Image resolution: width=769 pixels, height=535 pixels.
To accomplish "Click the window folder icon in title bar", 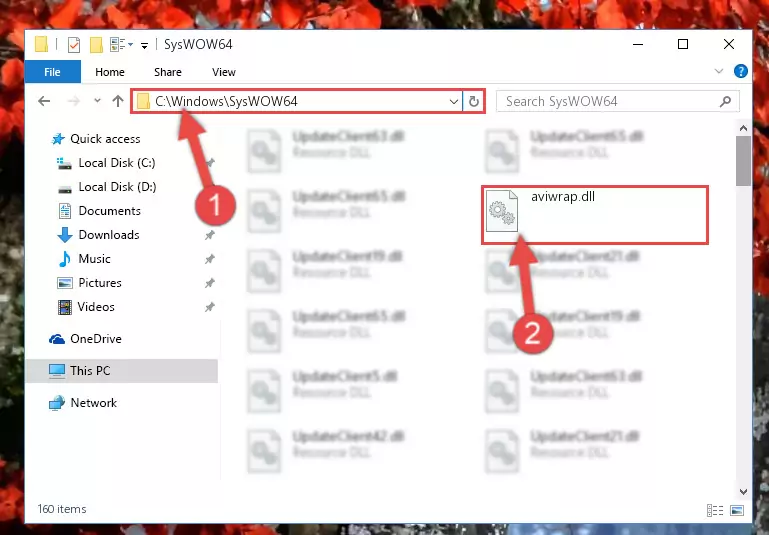I will 41,45.
